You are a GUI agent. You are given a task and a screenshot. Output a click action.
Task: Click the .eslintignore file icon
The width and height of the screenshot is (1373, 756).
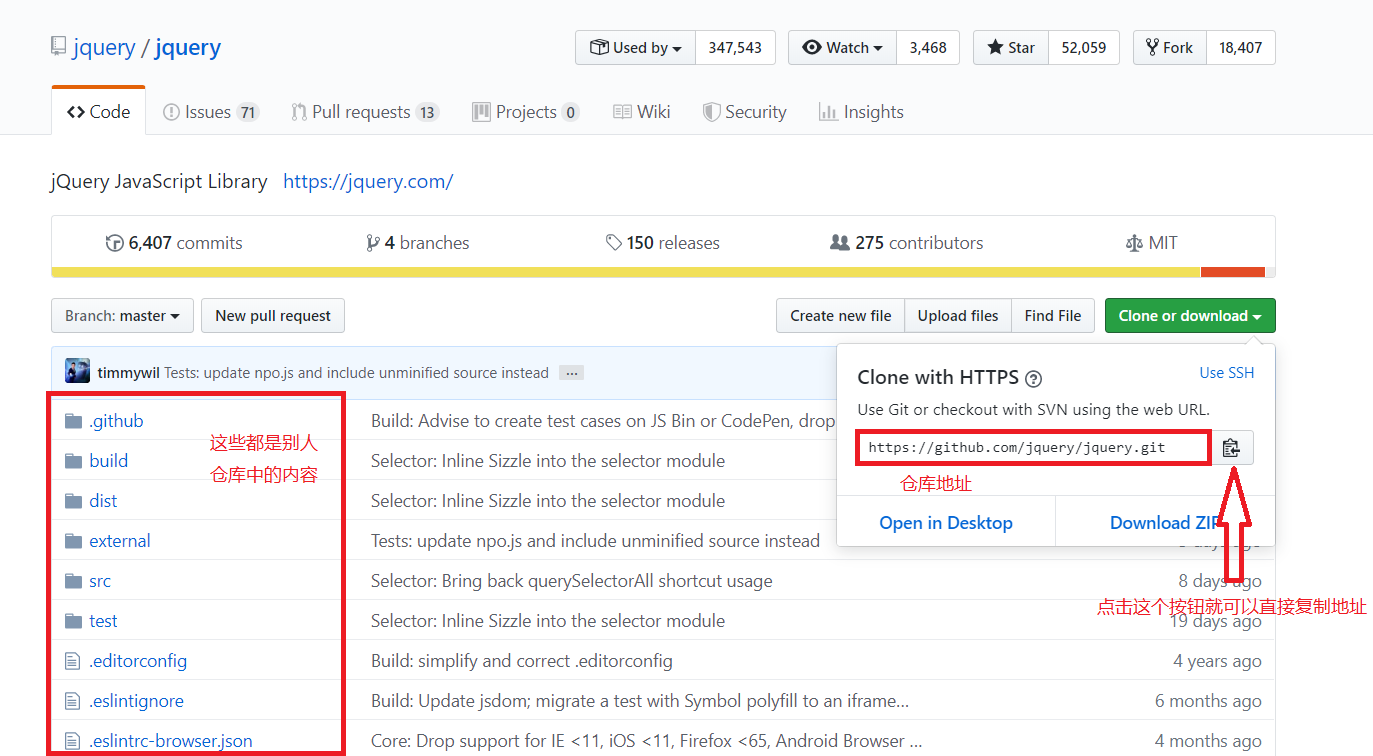72,701
